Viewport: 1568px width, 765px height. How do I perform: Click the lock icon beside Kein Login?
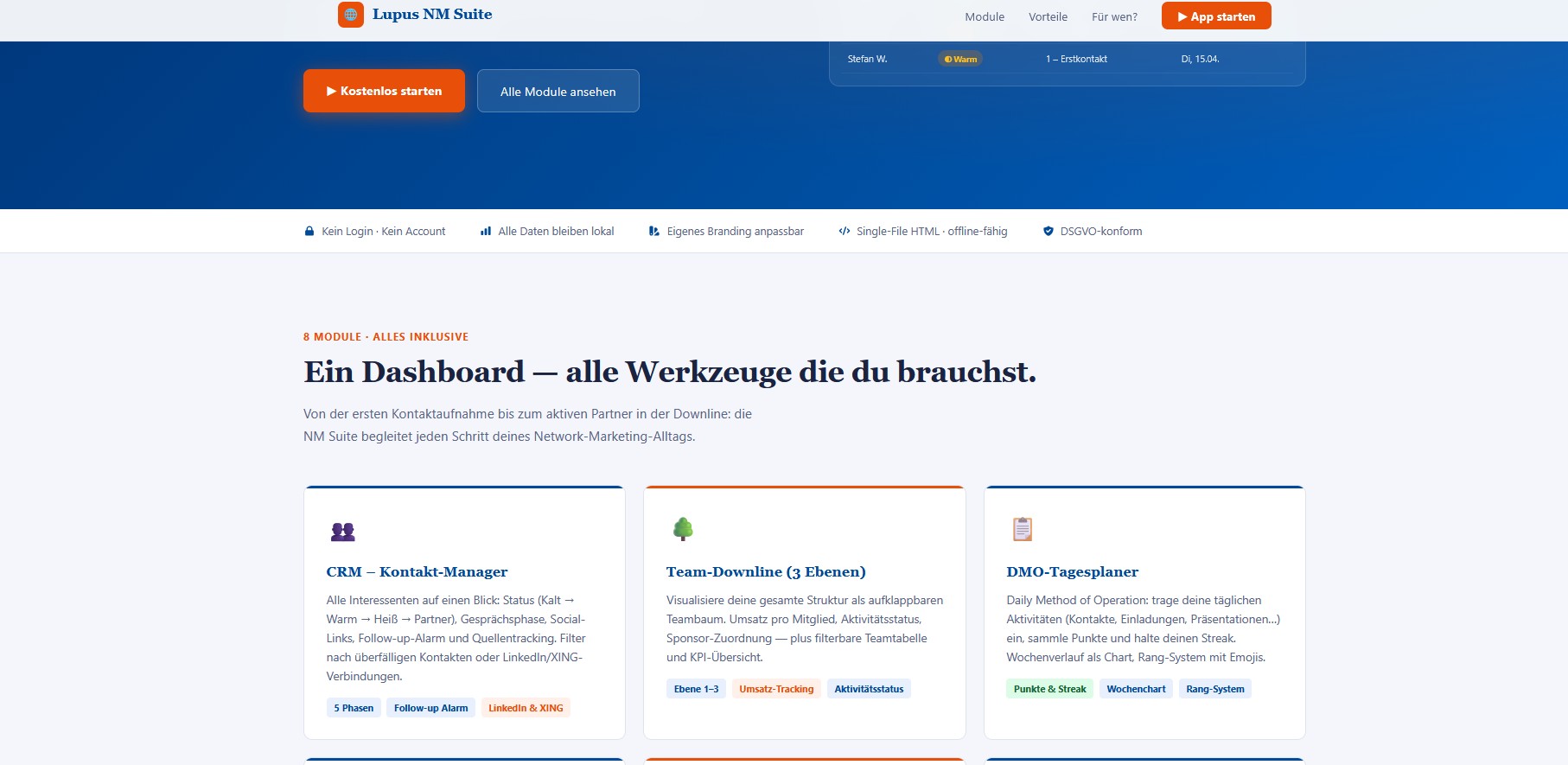309,232
